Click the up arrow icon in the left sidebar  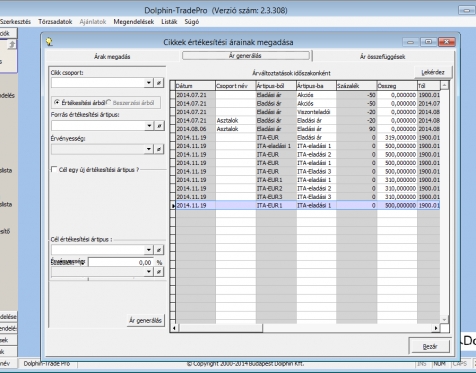(12, 45)
